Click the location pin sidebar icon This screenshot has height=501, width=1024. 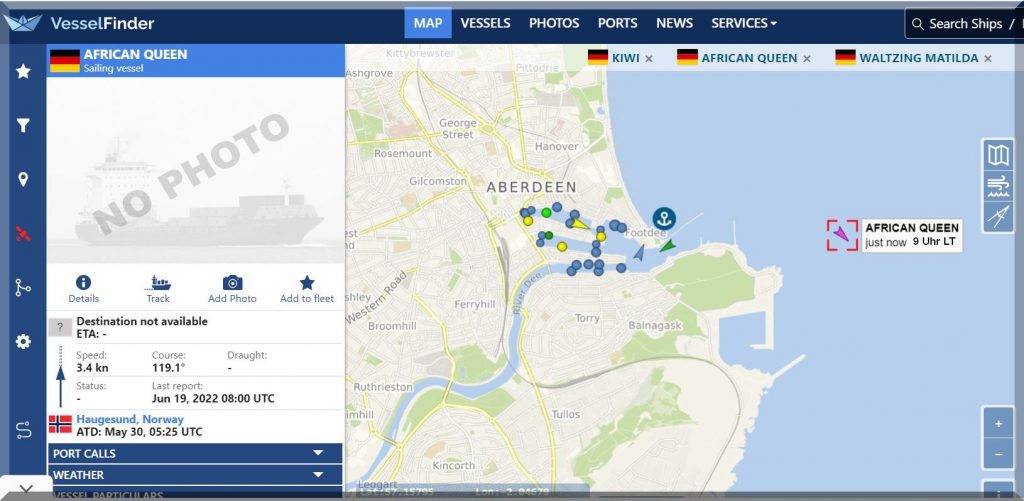(23, 180)
